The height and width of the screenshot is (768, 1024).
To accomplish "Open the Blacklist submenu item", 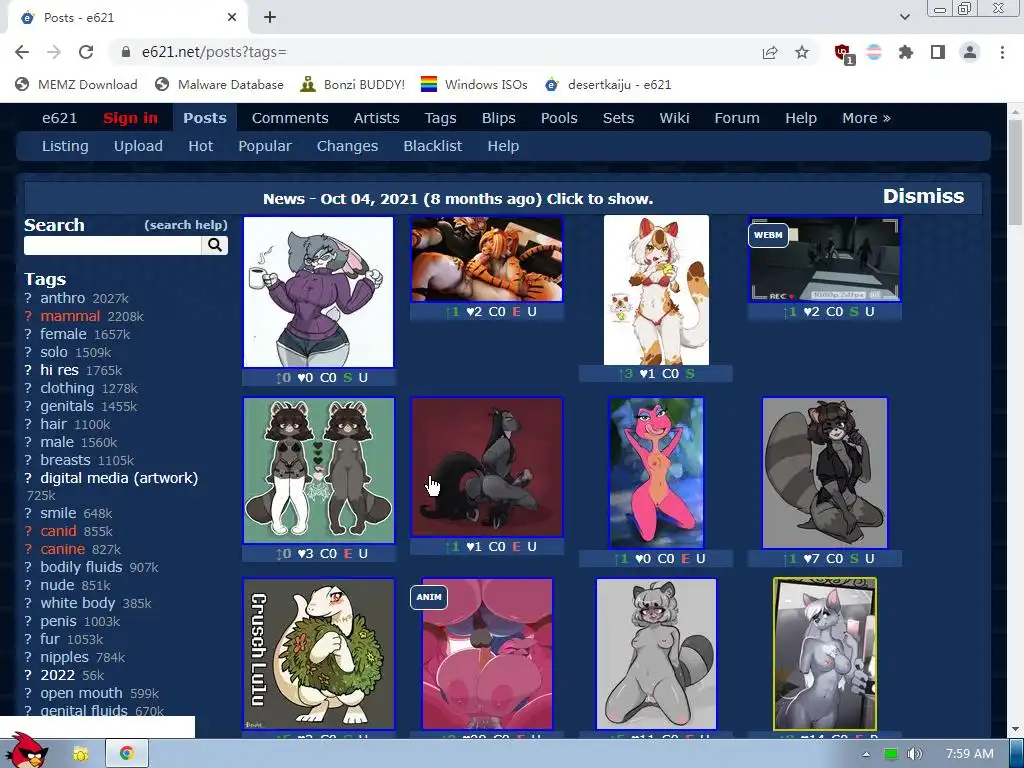I will click(x=432, y=146).
